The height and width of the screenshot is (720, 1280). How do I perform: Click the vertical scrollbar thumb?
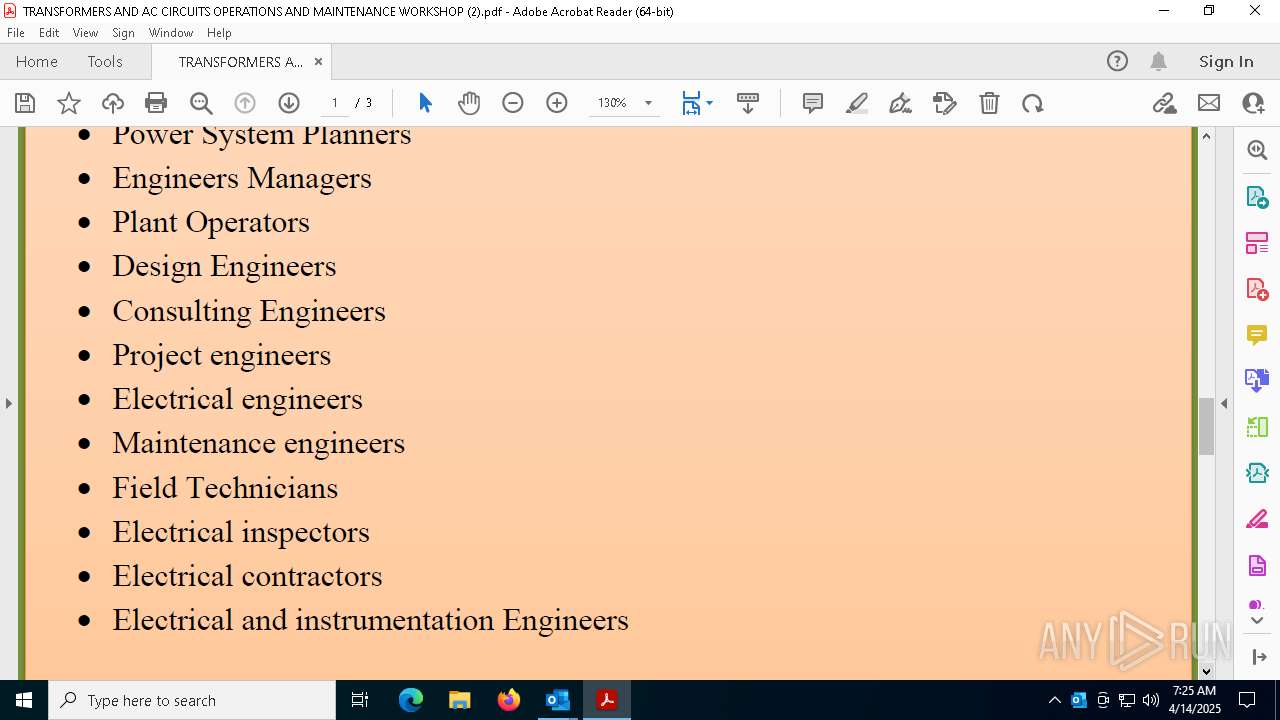tap(1206, 426)
